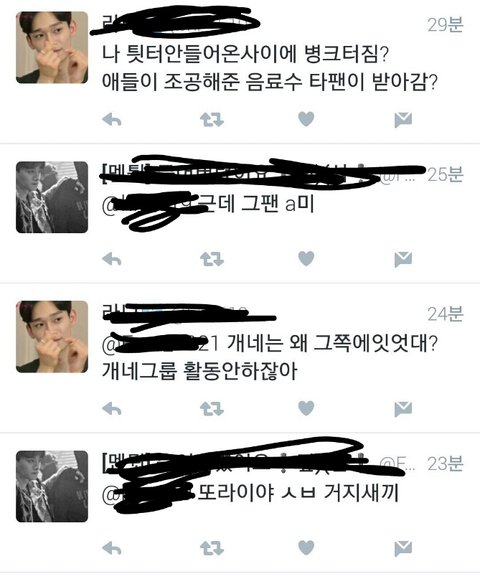
Task: Open tweet text starting 개네는 왜
Action: [270, 357]
